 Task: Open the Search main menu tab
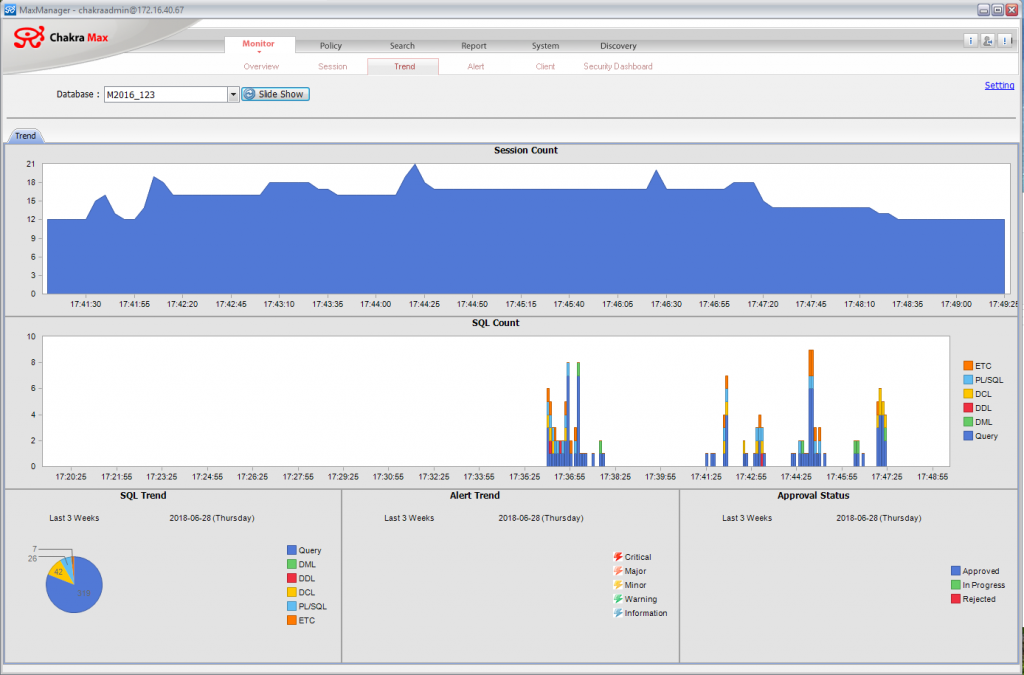click(x=402, y=46)
